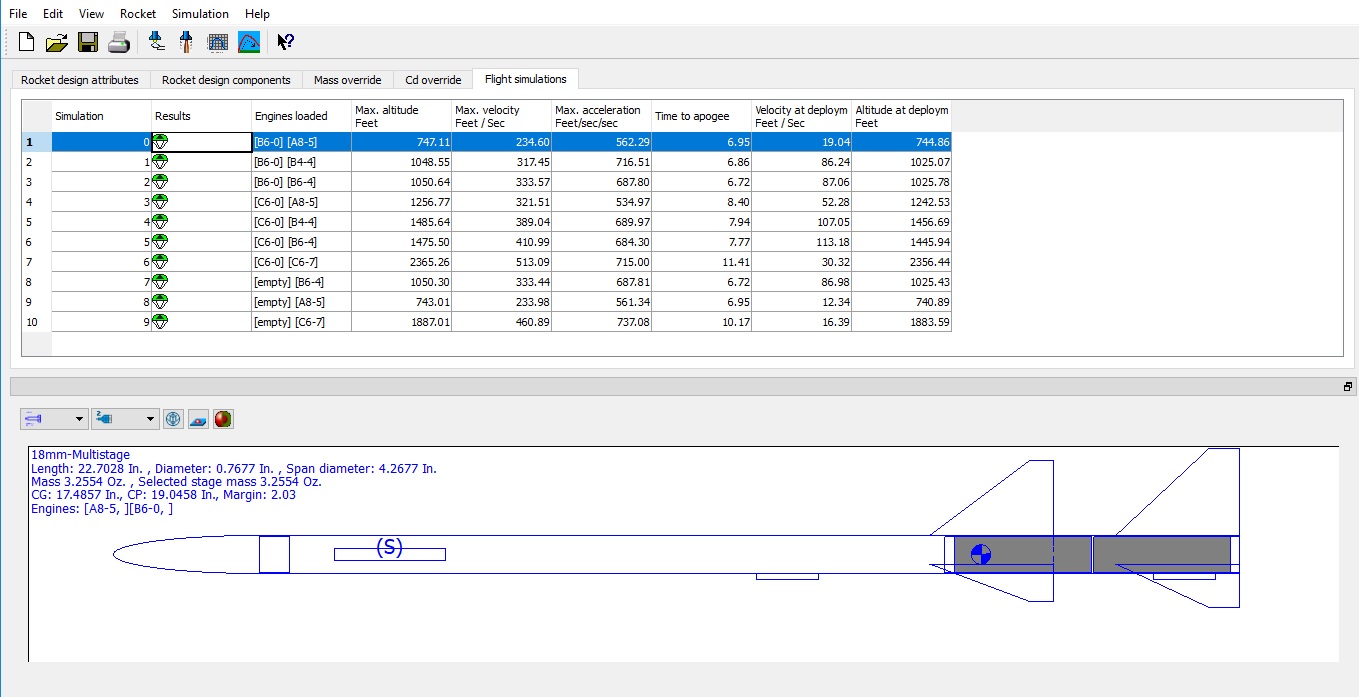Create a new rocket design file
The image size is (1359, 697).
[26, 42]
